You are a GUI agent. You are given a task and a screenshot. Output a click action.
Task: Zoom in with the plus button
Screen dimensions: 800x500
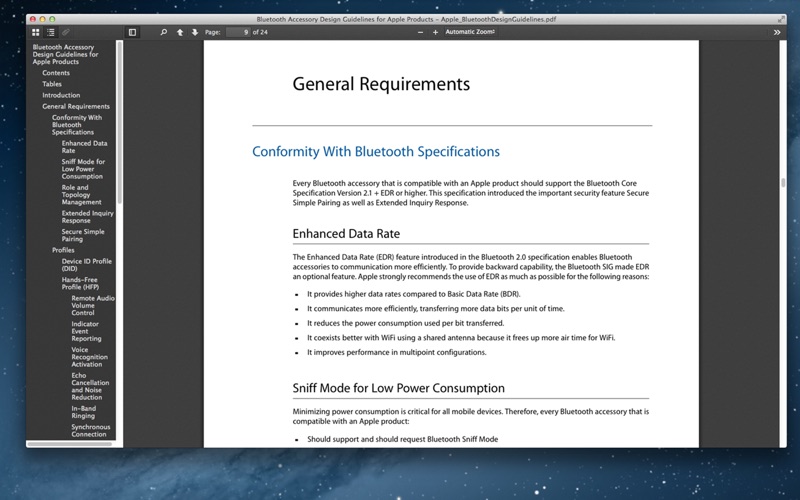coord(435,32)
